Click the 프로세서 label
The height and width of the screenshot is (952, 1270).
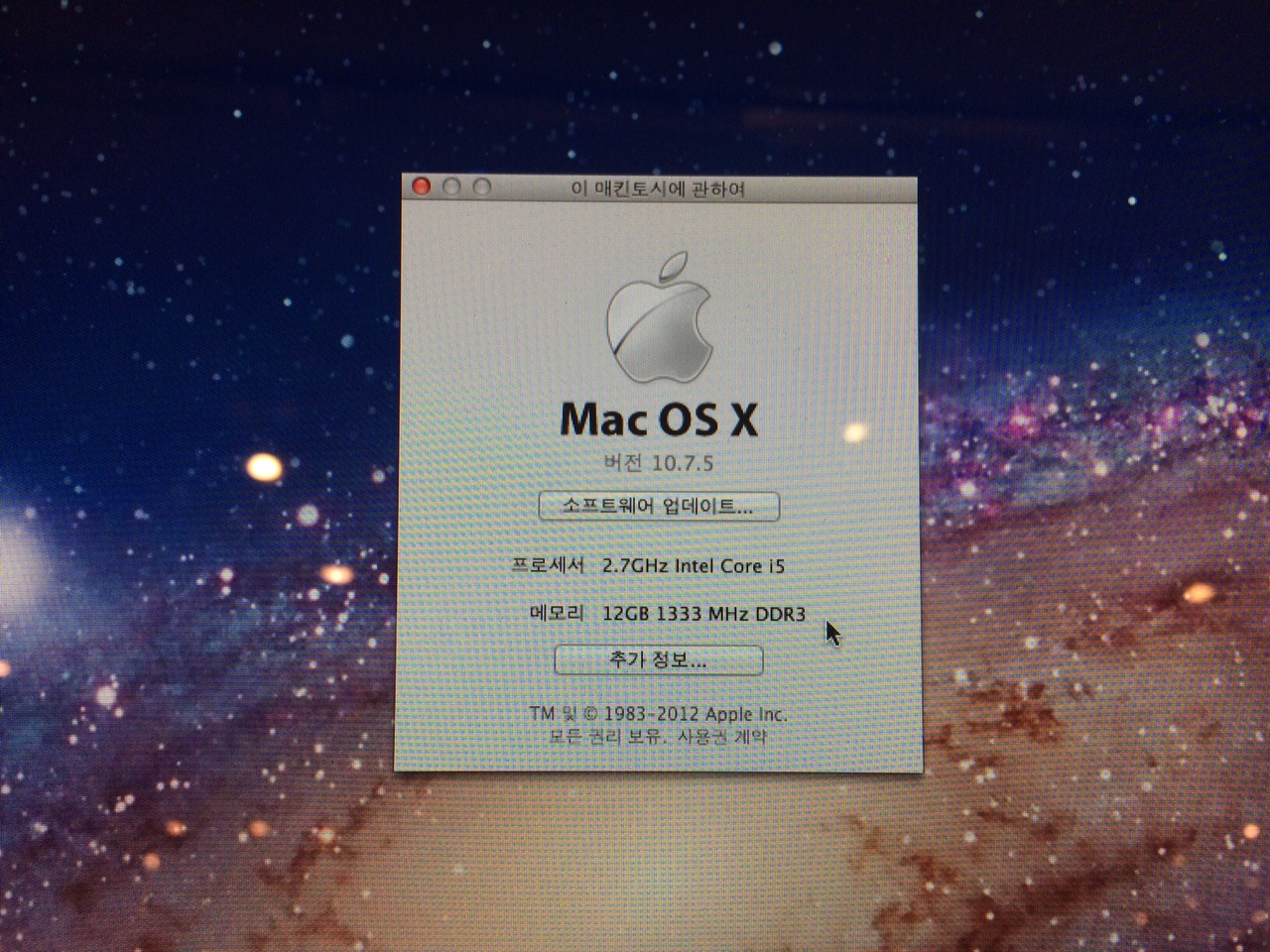(548, 565)
